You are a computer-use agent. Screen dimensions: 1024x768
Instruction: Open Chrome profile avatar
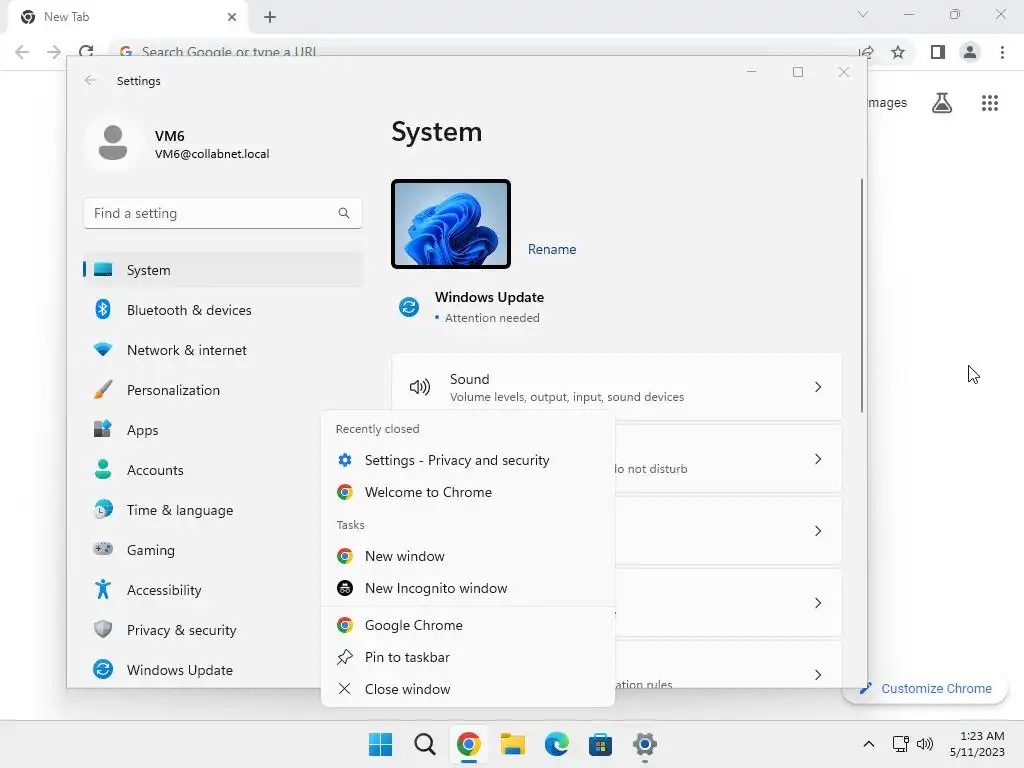(x=970, y=52)
